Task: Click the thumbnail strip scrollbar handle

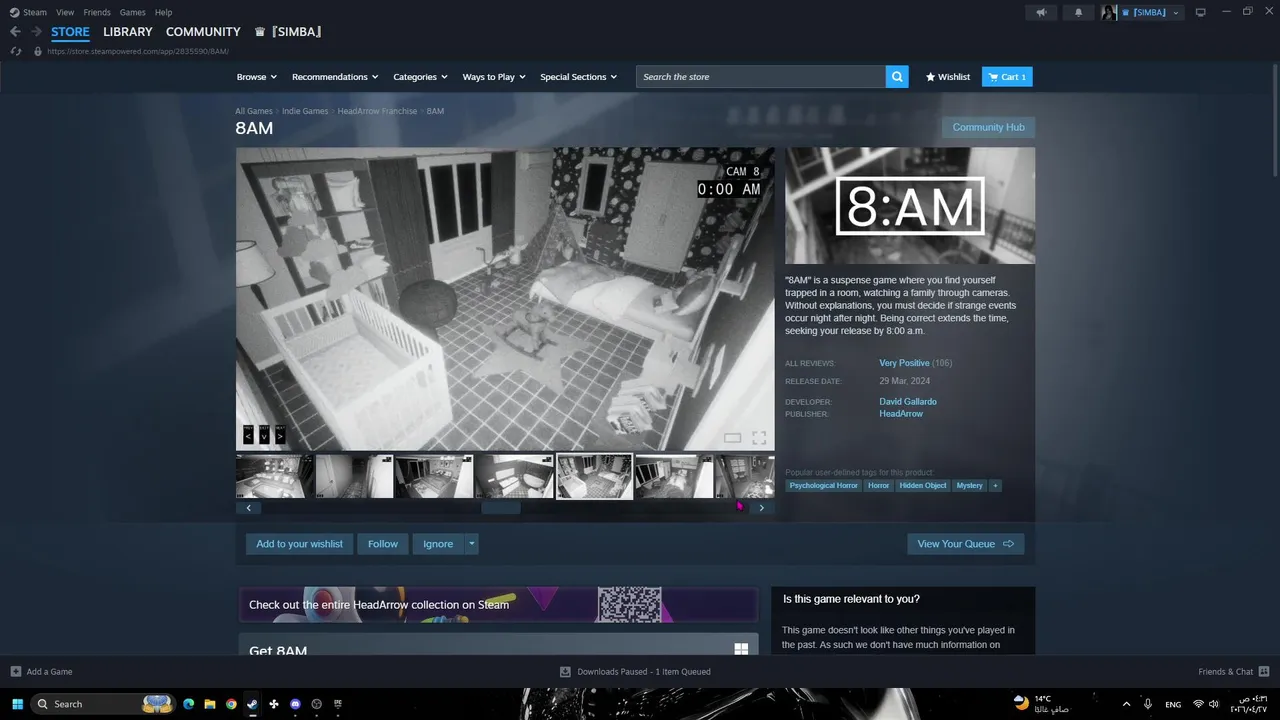Action: tap(501, 508)
